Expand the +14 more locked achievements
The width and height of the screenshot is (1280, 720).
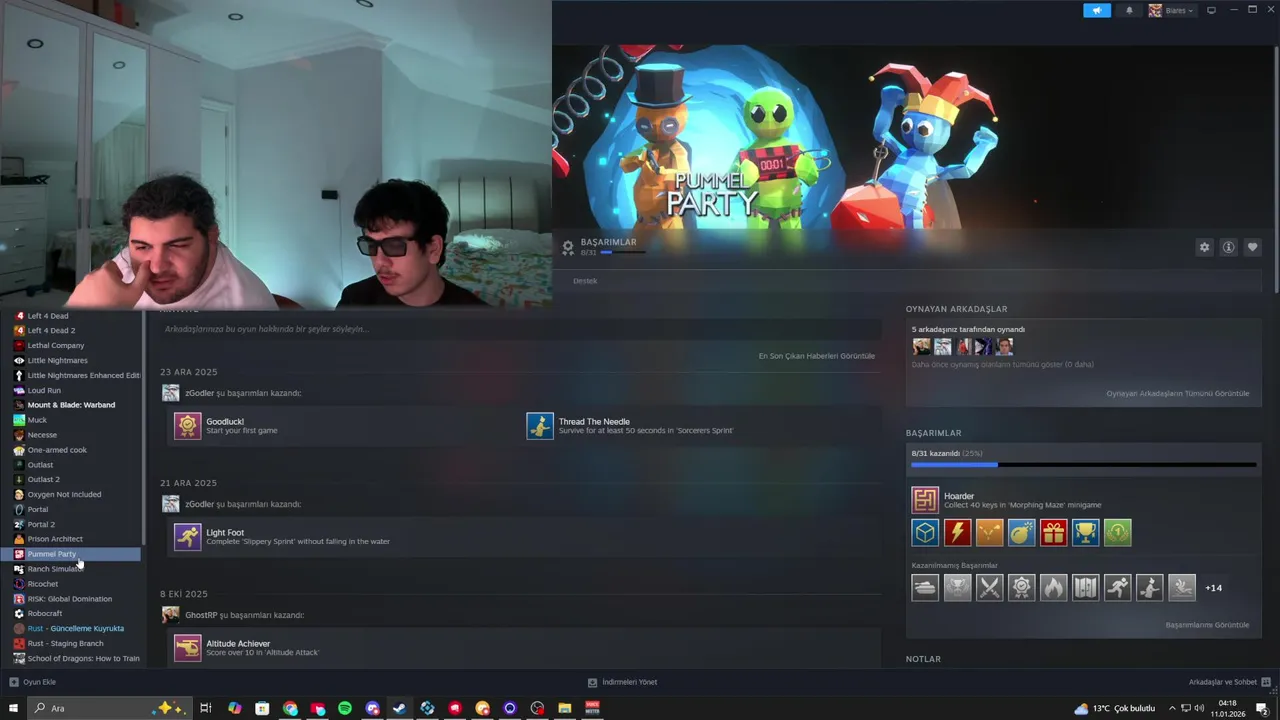coord(1213,588)
